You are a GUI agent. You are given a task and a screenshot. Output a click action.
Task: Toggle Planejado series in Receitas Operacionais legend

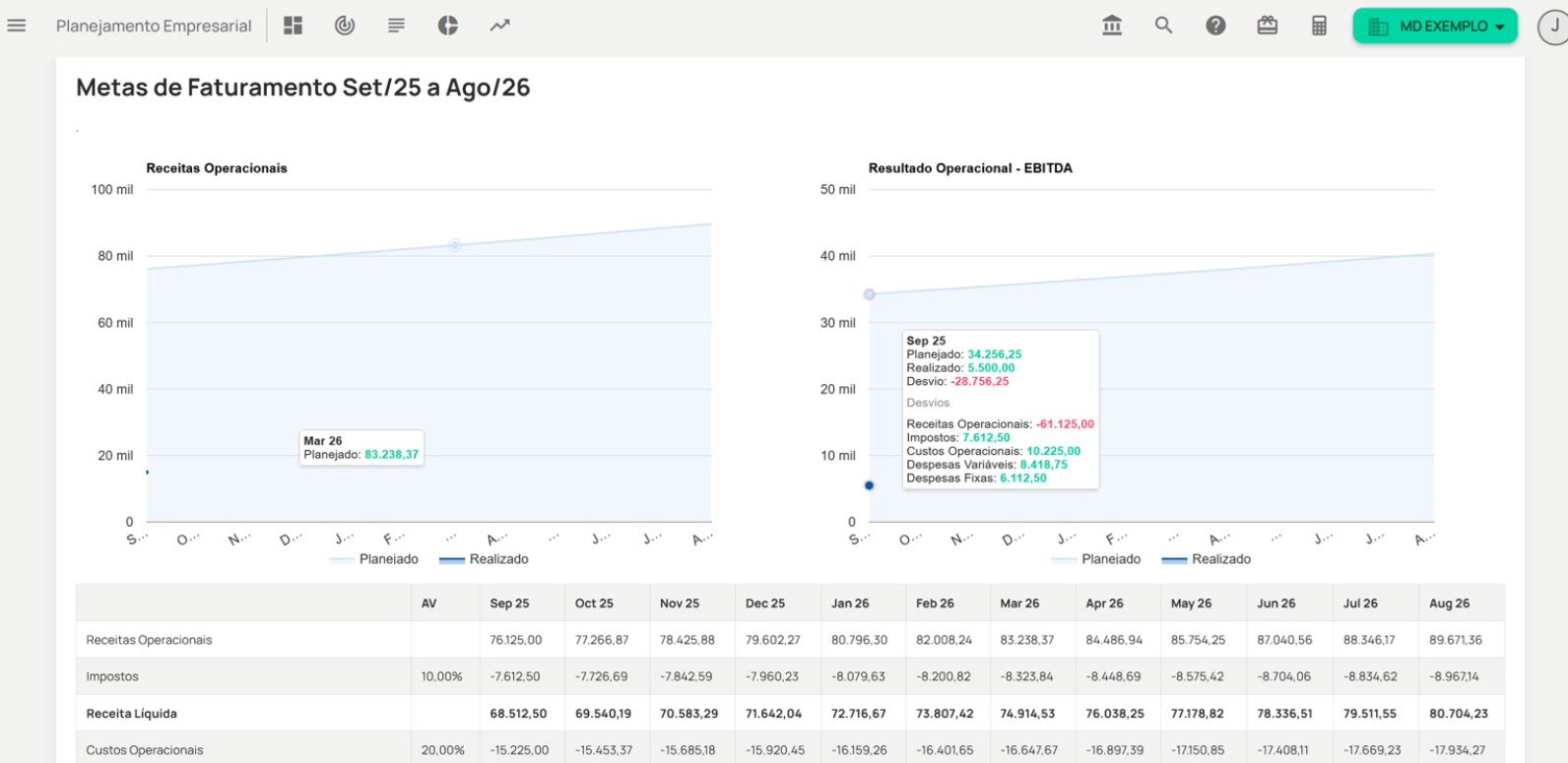tap(388, 559)
